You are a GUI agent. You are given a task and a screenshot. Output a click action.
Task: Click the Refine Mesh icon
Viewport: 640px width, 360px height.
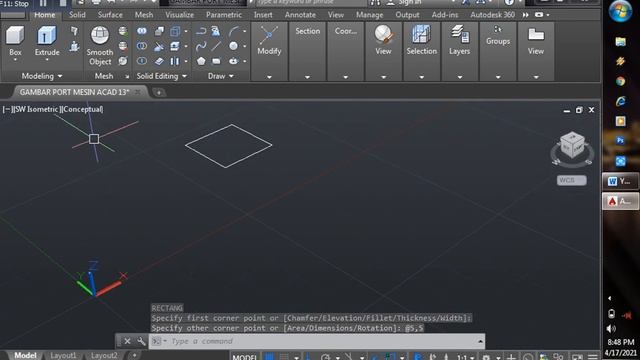pyautogui.click(x=123, y=61)
